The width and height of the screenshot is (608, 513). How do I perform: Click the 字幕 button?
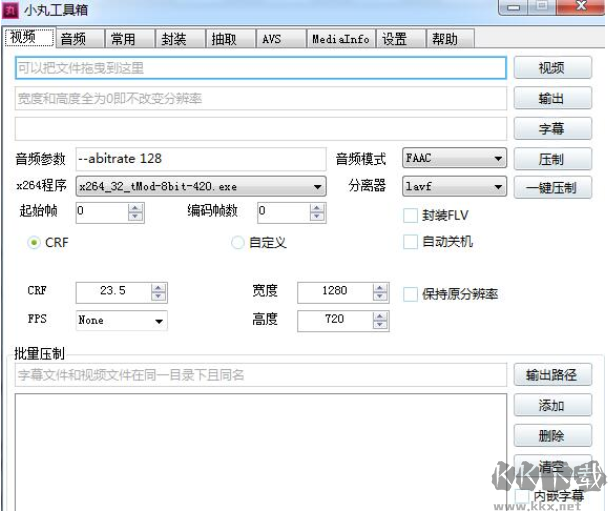553,128
